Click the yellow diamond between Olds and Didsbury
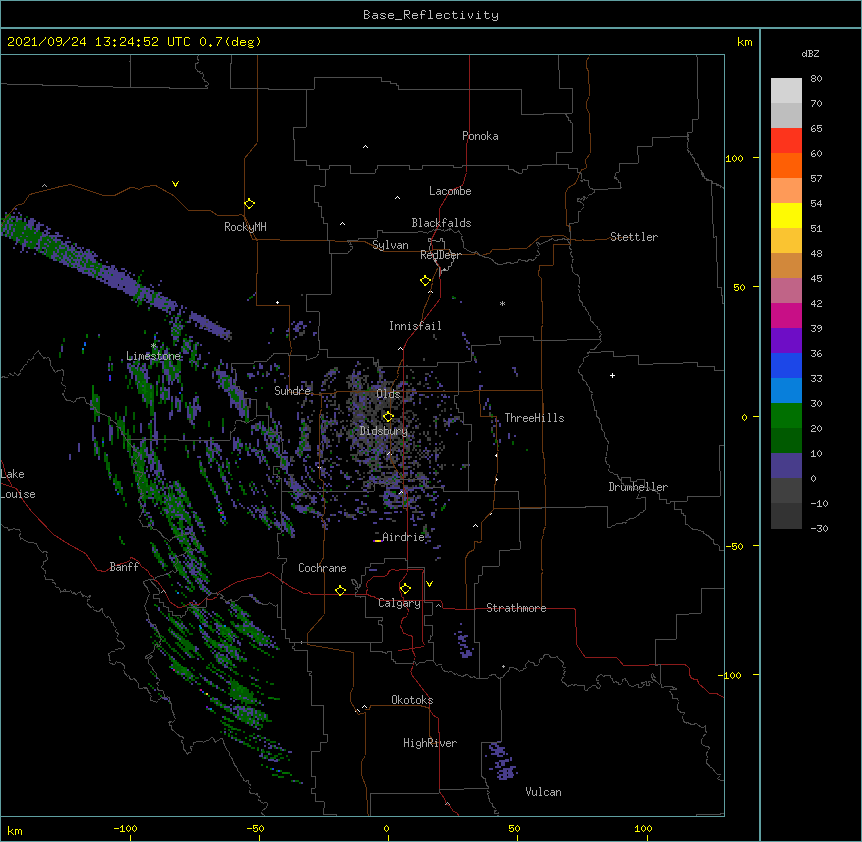862x842 pixels. (x=388, y=417)
